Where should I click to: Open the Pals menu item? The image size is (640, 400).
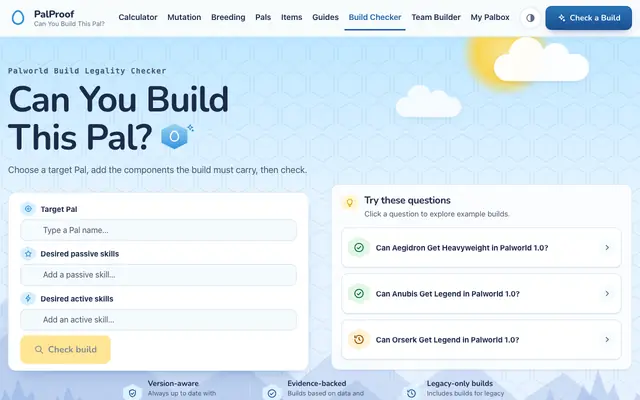263,18
